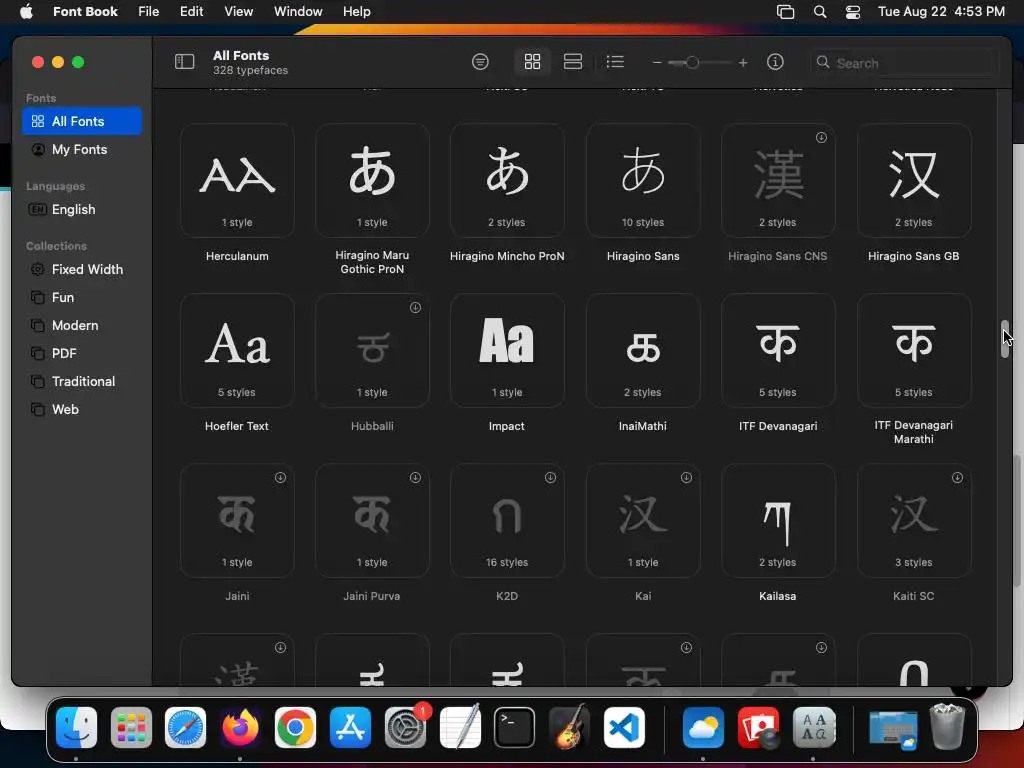Open App Store from the Dock
The height and width of the screenshot is (768, 1024).
(x=350, y=728)
